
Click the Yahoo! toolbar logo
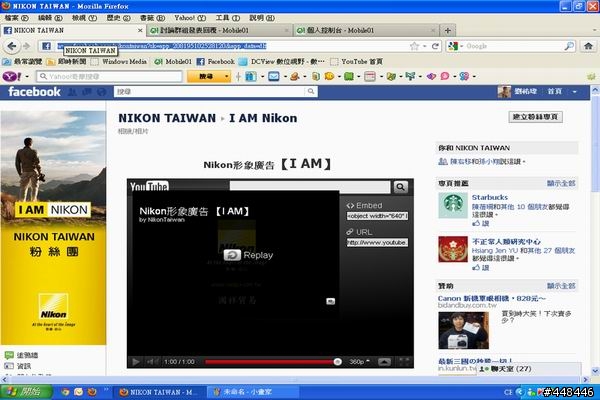(12, 77)
